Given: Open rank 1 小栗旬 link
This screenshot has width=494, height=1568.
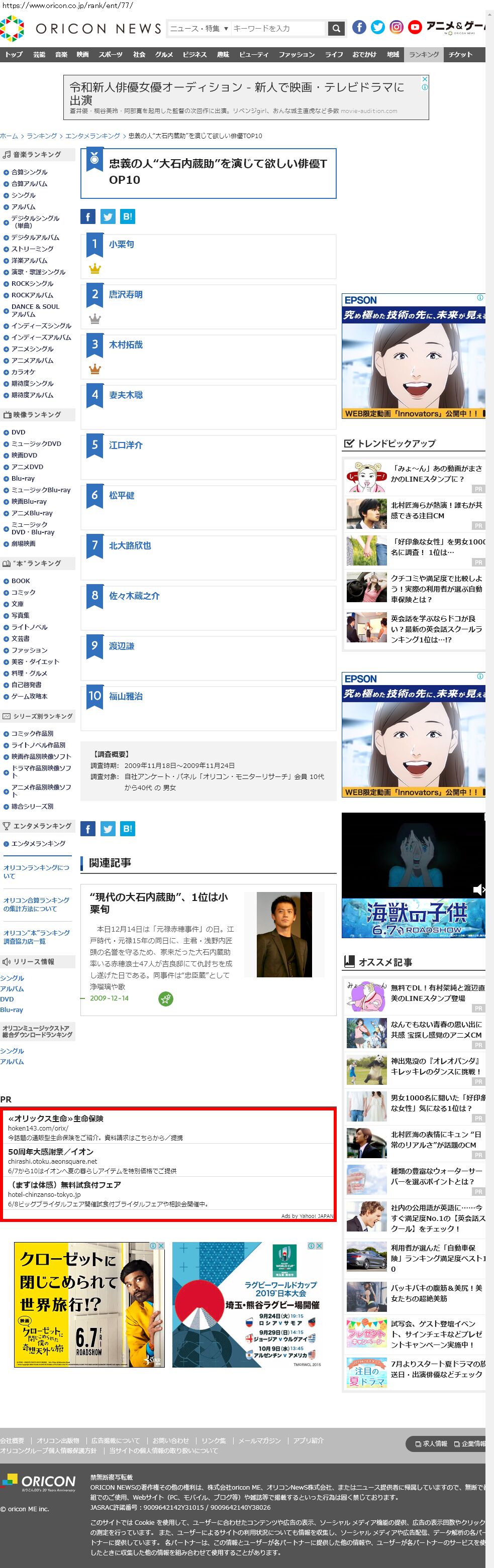Looking at the screenshot, I should click(x=121, y=244).
